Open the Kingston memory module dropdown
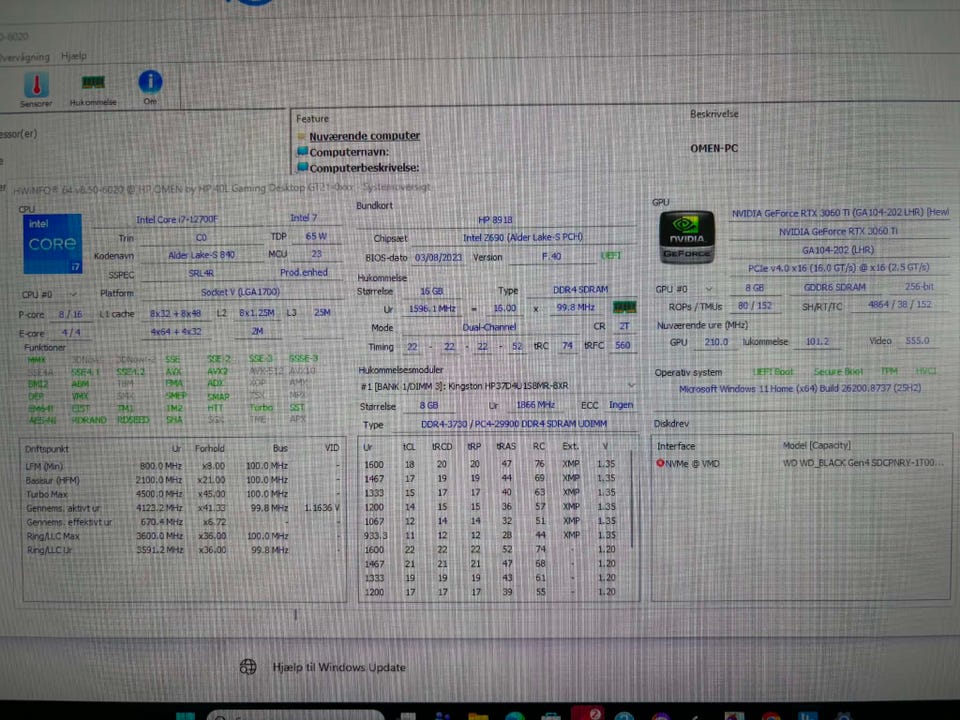 pos(631,386)
